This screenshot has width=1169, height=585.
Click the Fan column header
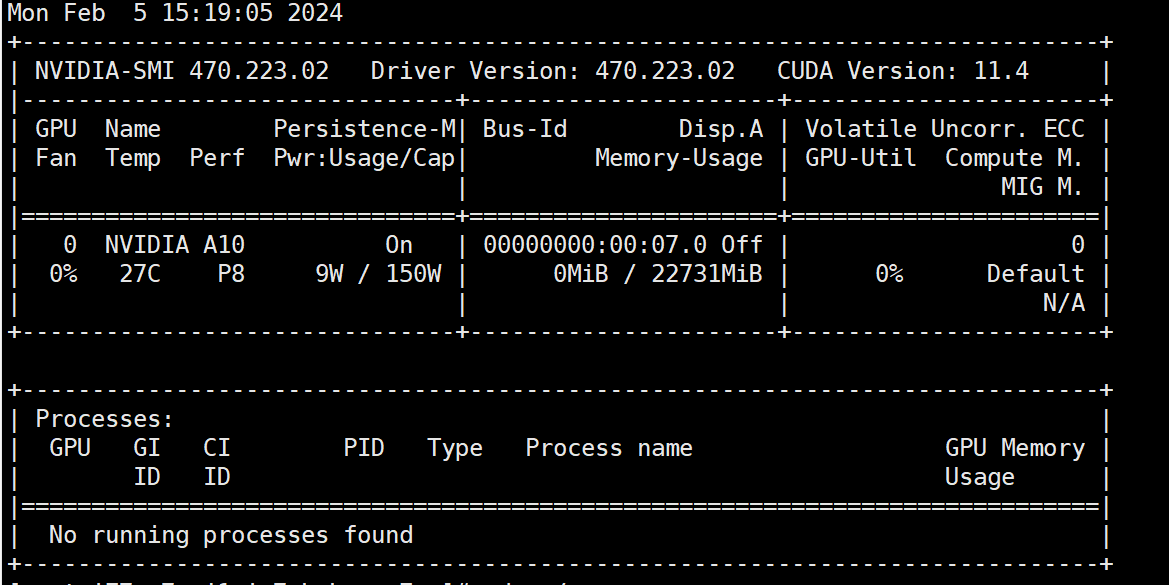[57, 158]
